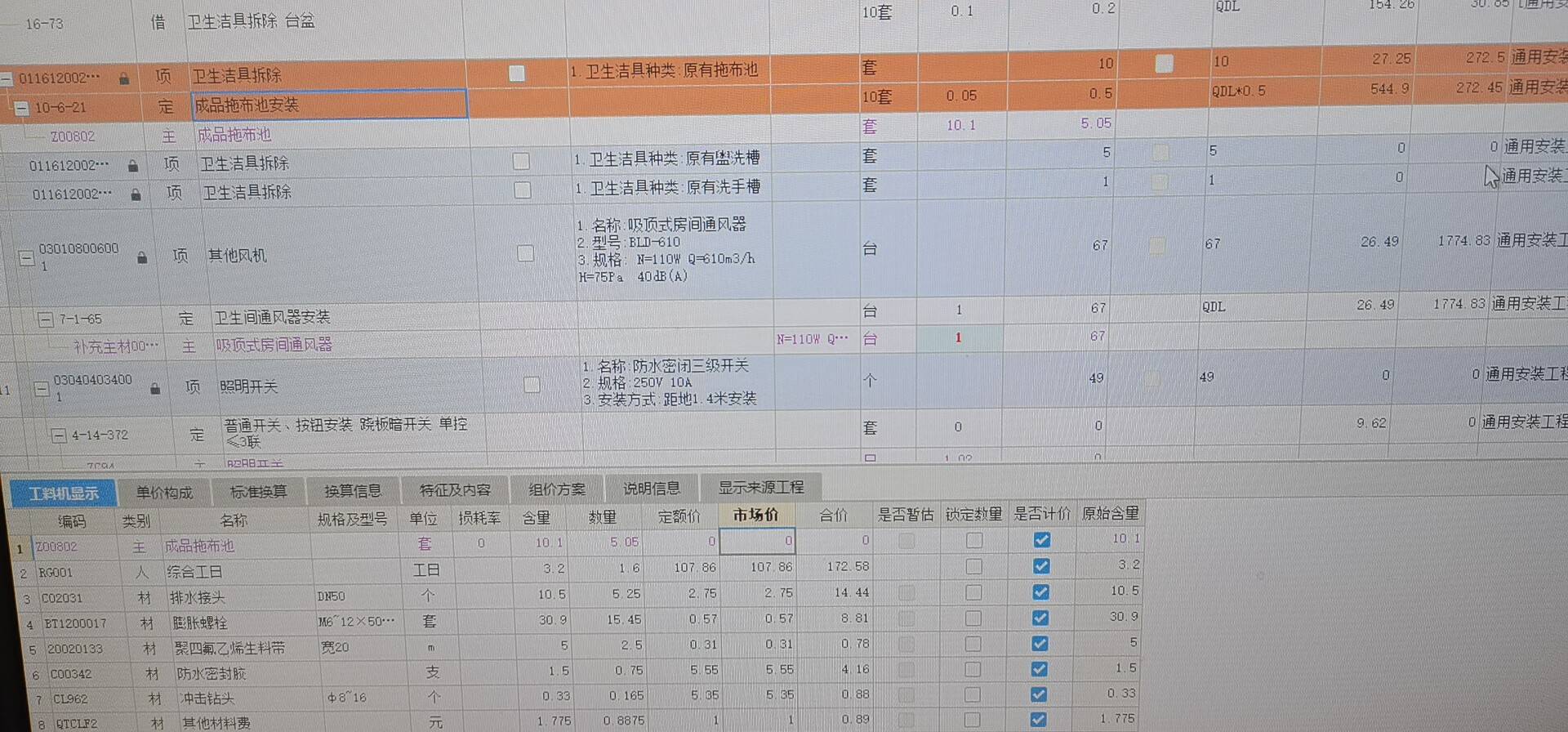
Task: Select the 其他材料费 row name
Action: [216, 723]
